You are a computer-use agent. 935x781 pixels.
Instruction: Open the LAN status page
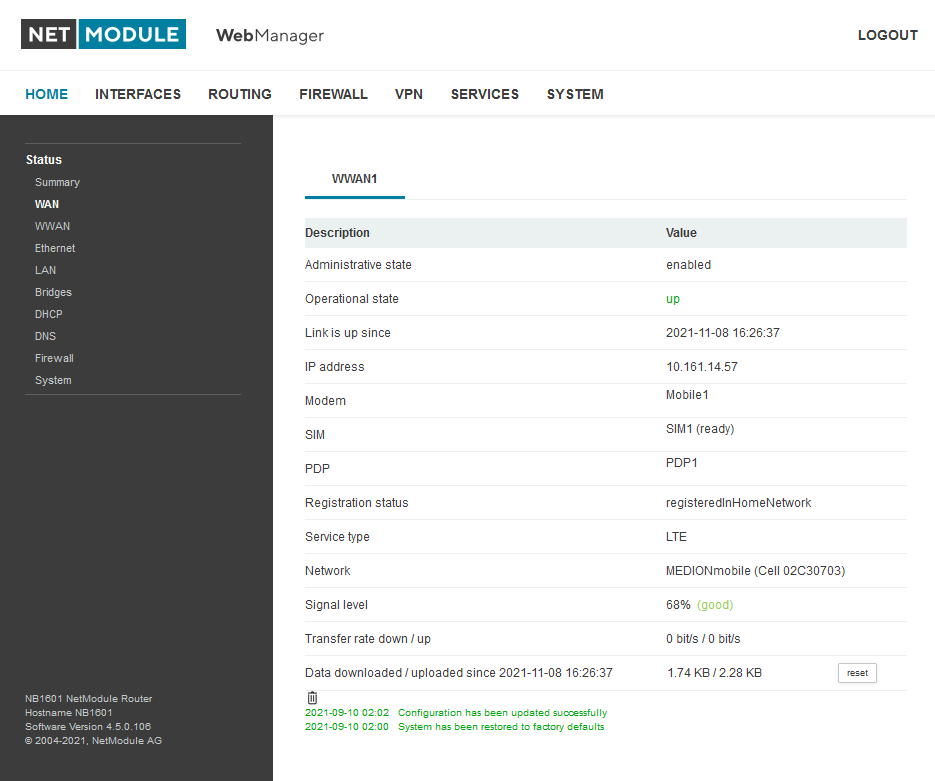[x=45, y=270]
